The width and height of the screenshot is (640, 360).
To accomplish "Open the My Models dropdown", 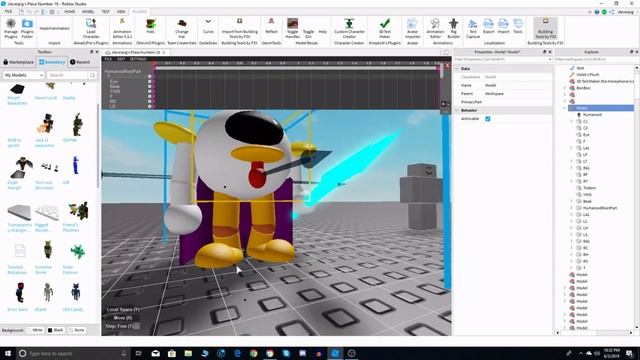I will coord(23,75).
